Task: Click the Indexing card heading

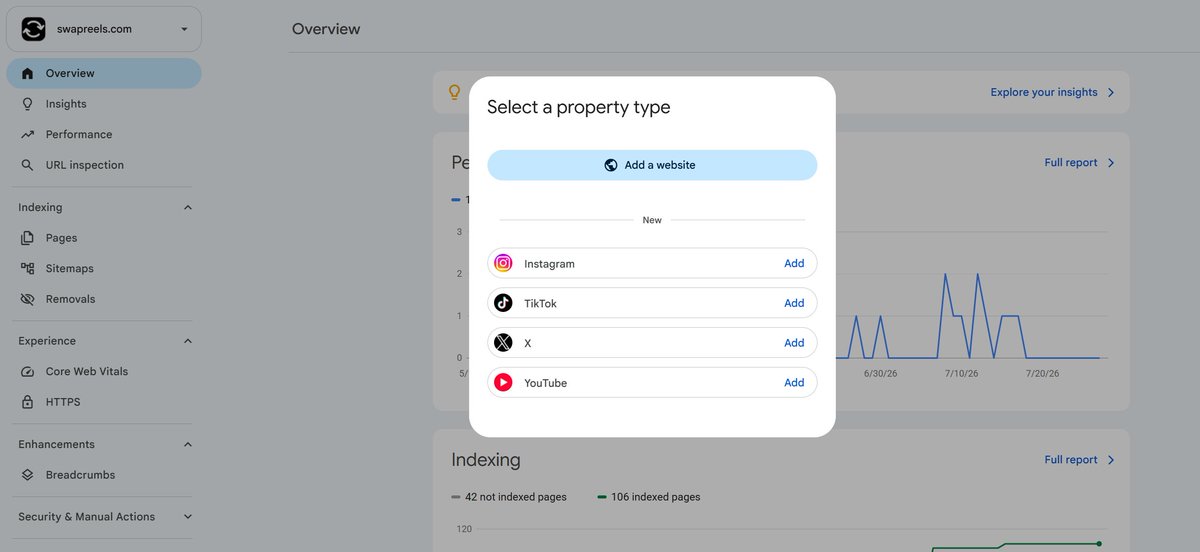Action: (486, 460)
